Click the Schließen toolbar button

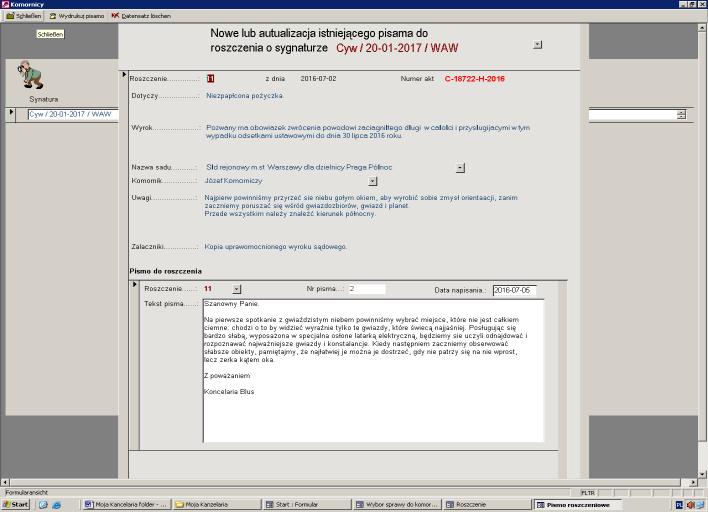pyautogui.click(x=24, y=16)
